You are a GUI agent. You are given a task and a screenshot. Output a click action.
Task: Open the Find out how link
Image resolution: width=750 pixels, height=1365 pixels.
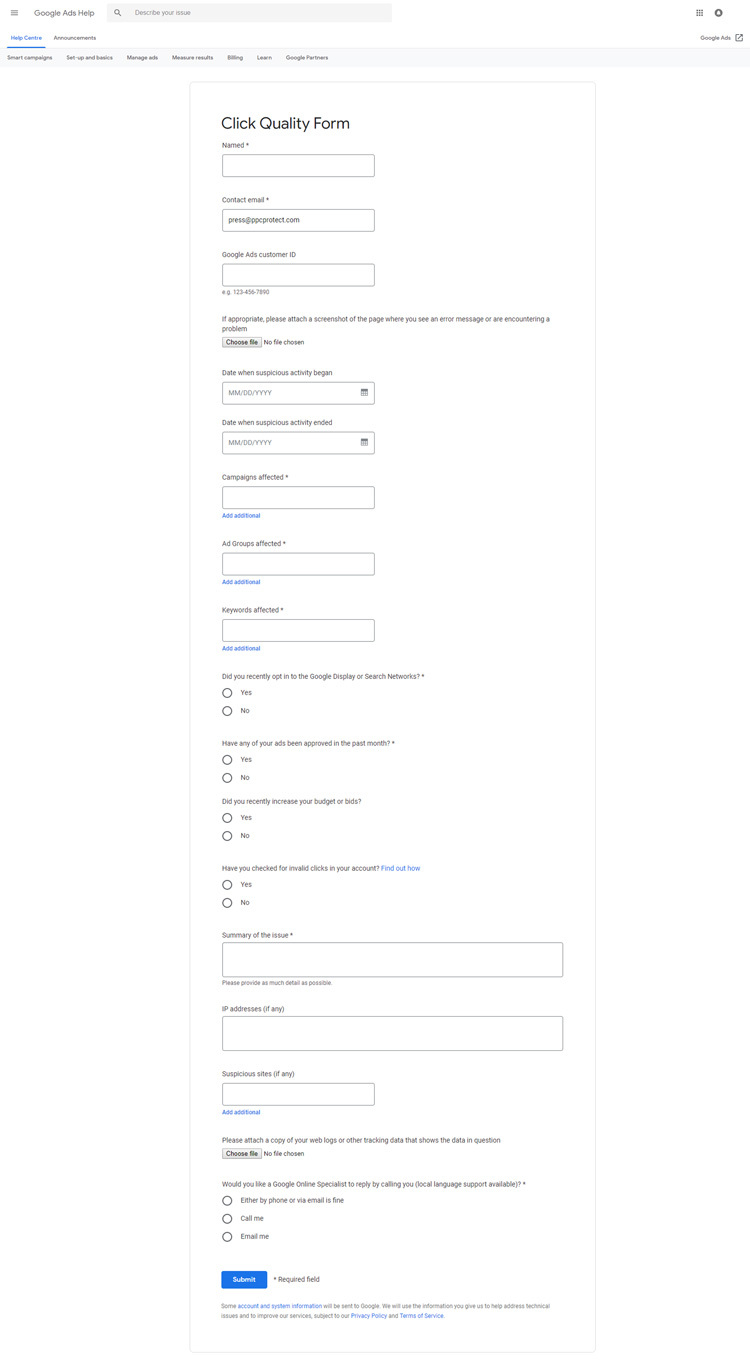pos(400,868)
